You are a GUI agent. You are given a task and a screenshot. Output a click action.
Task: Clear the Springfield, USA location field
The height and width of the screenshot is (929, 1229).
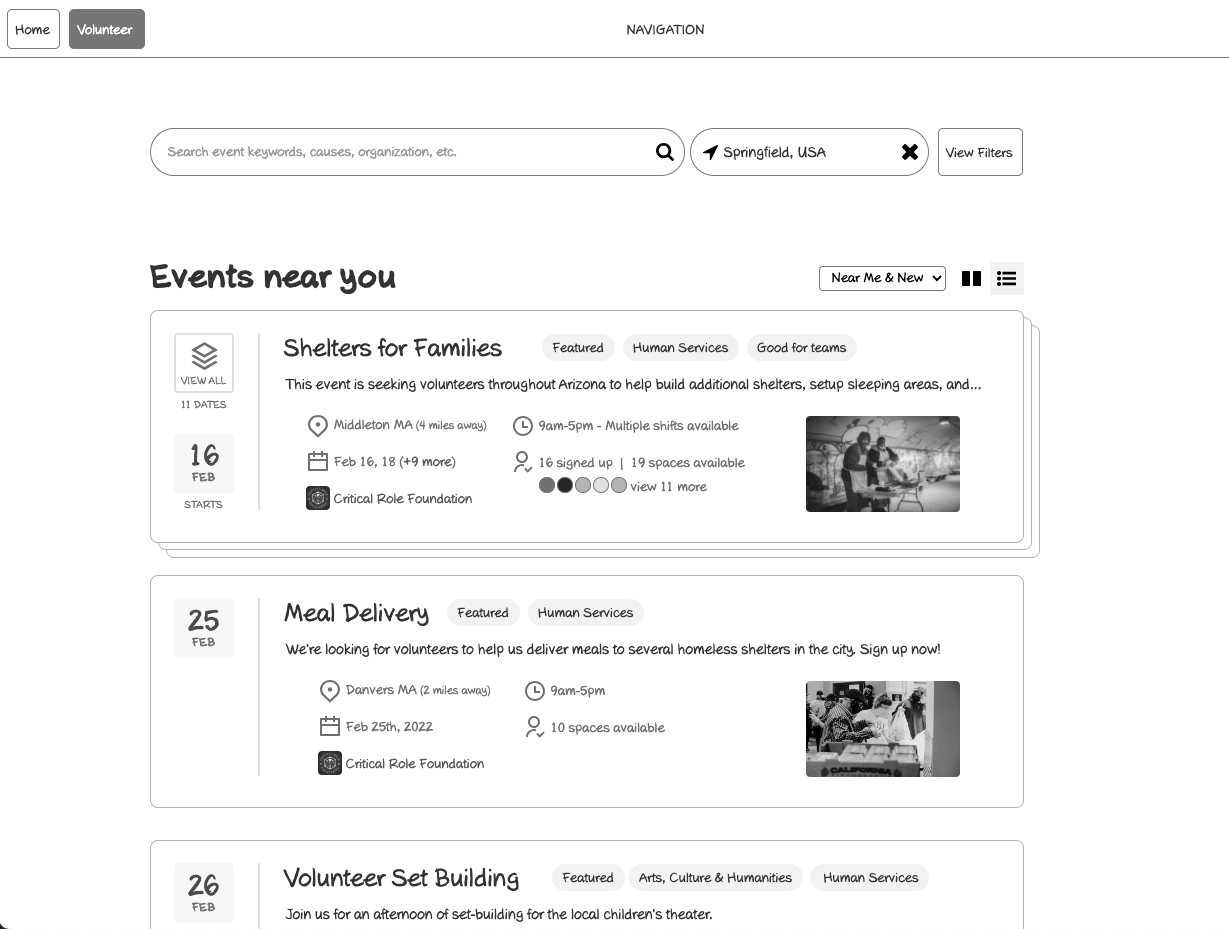coord(909,152)
